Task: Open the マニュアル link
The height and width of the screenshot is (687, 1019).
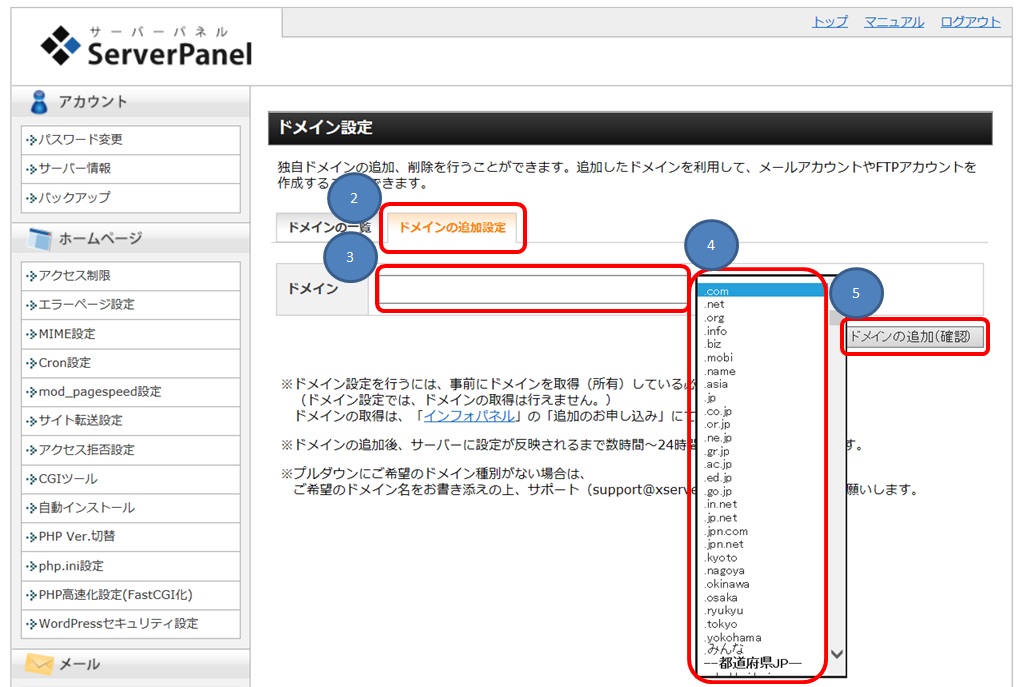Action: pyautogui.click(x=893, y=22)
